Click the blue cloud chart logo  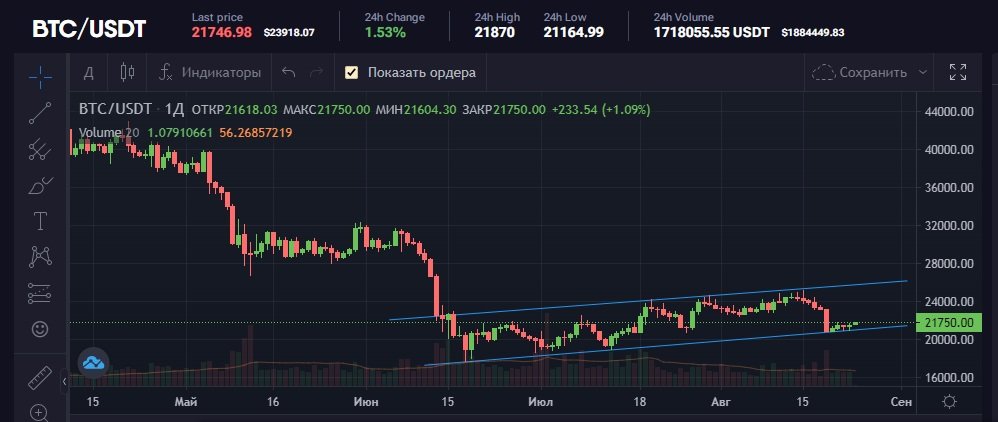(x=94, y=363)
